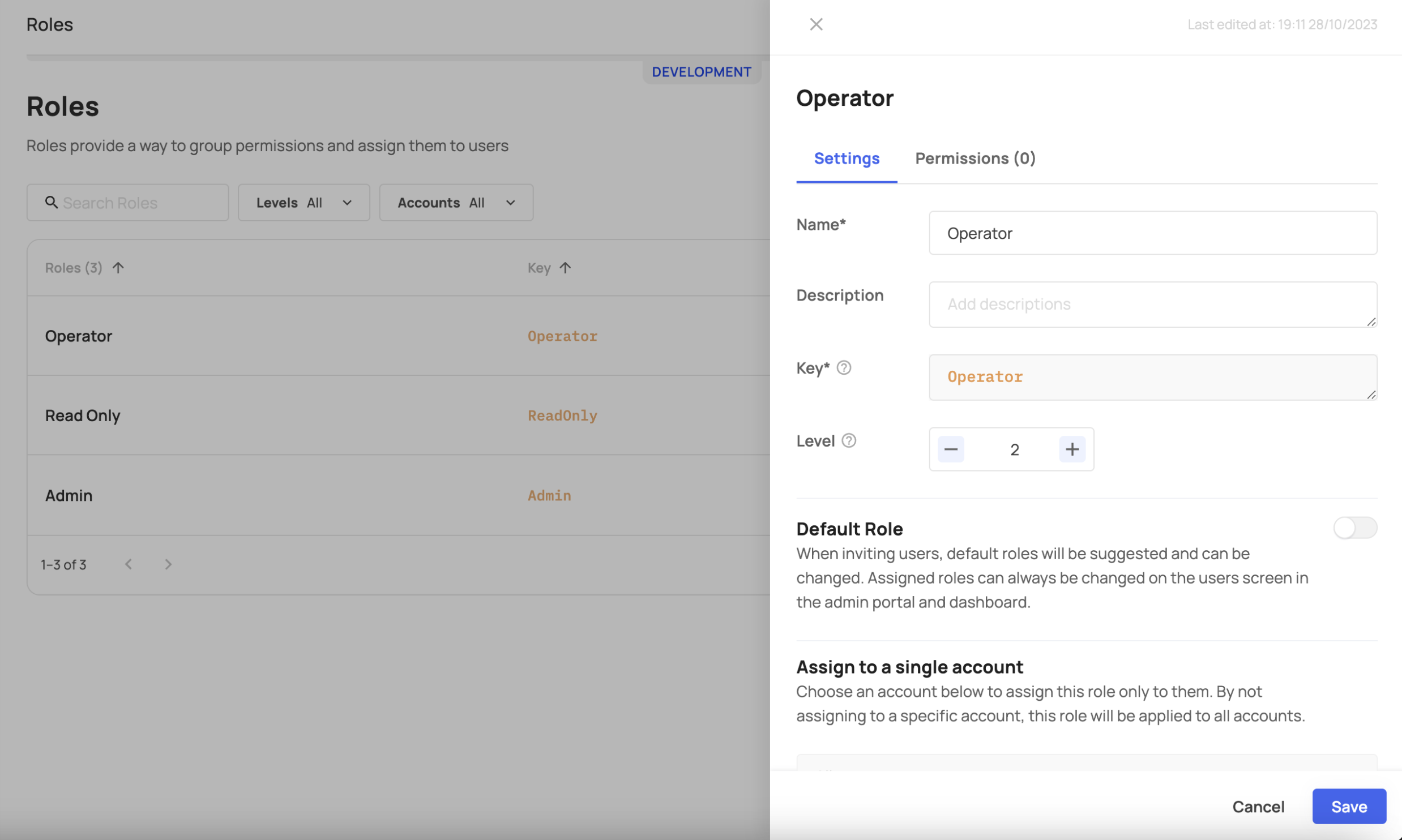1402x840 pixels.
Task: Open the Accounts filter dropdown
Action: point(456,203)
